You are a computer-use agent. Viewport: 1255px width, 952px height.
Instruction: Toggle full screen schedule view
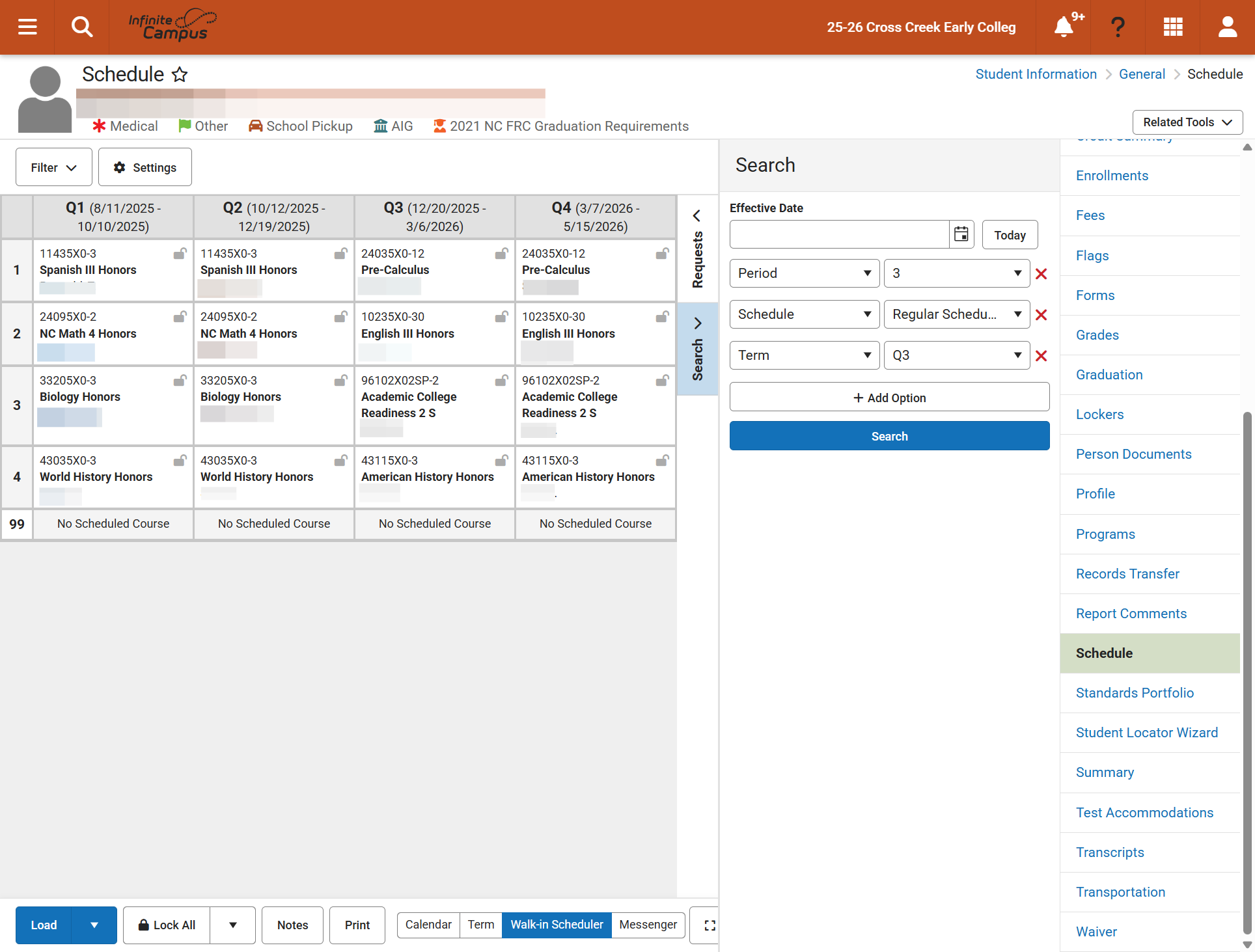point(710,925)
